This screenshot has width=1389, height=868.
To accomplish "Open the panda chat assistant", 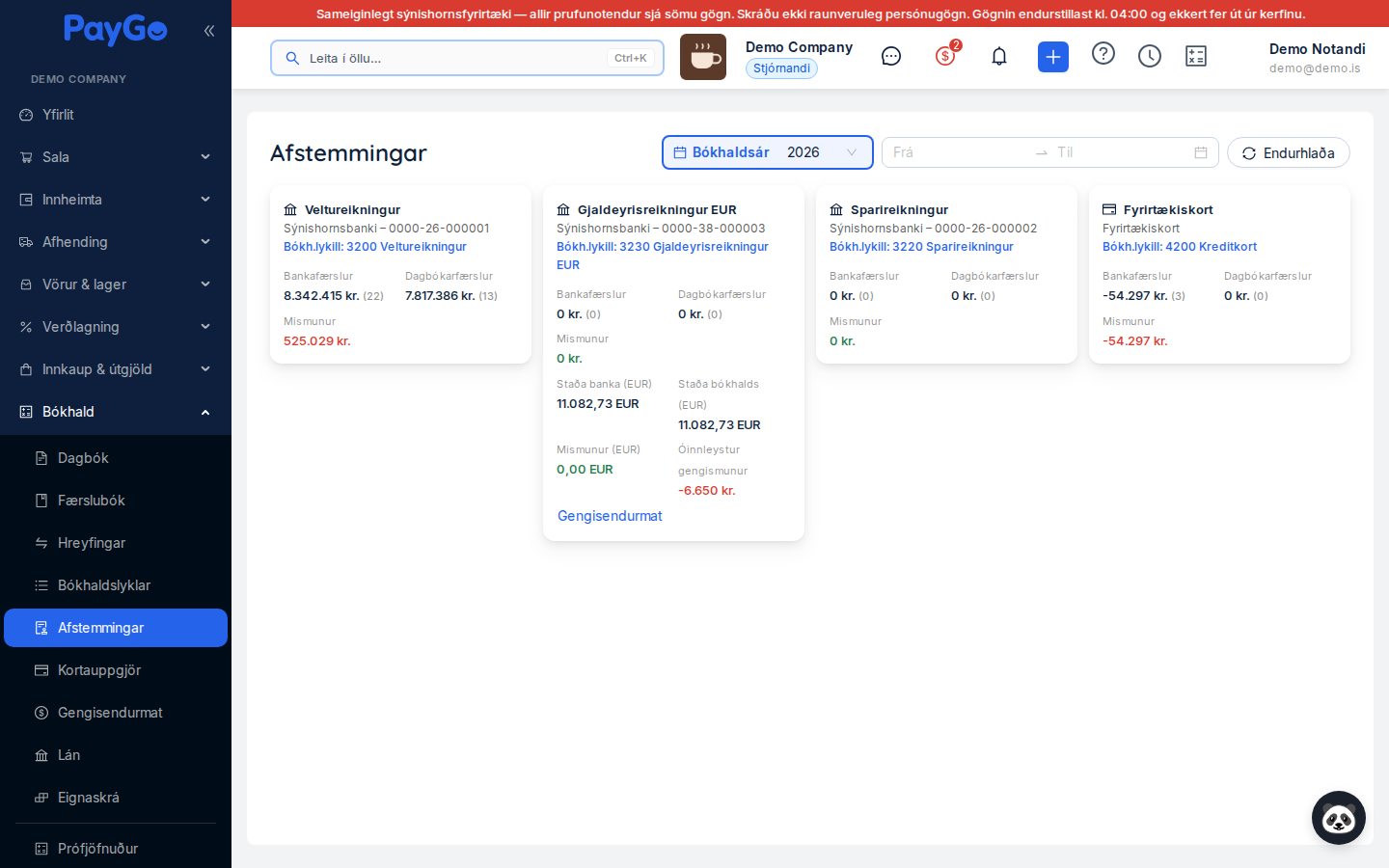I will click(1339, 818).
